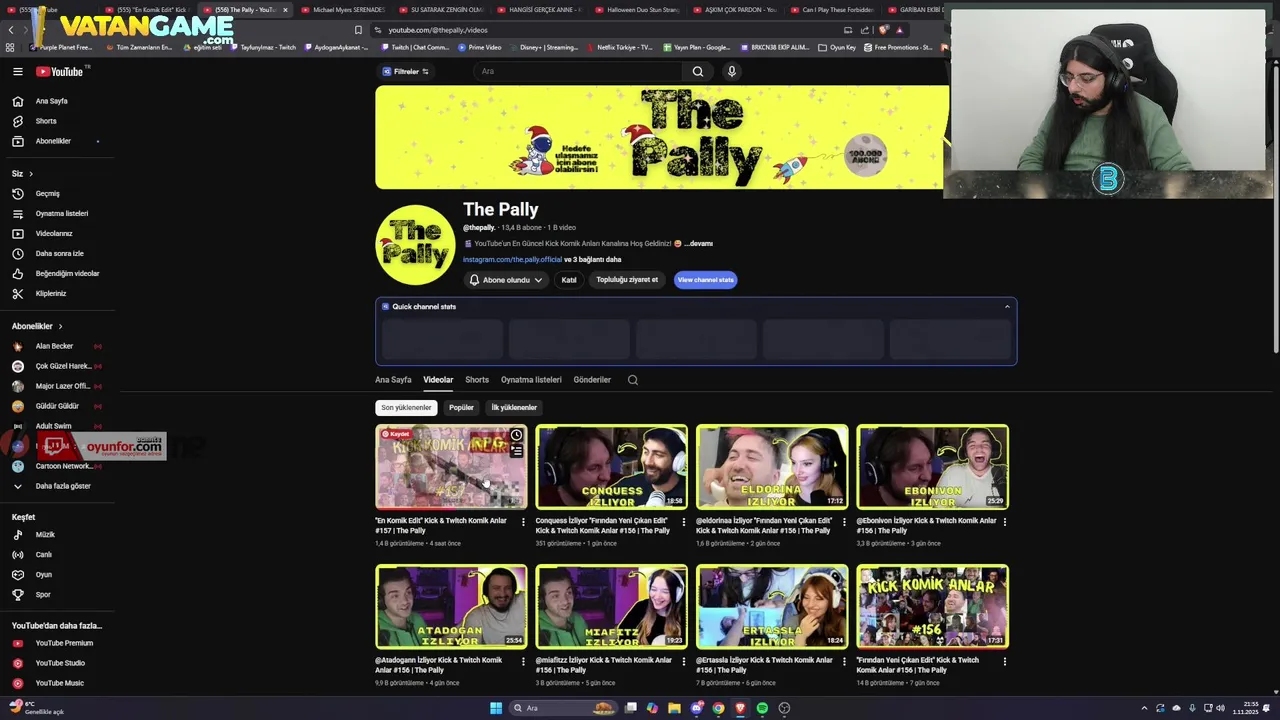
Task: Open Kick Komik Anlar #156 thumbnail
Action: click(x=932, y=607)
